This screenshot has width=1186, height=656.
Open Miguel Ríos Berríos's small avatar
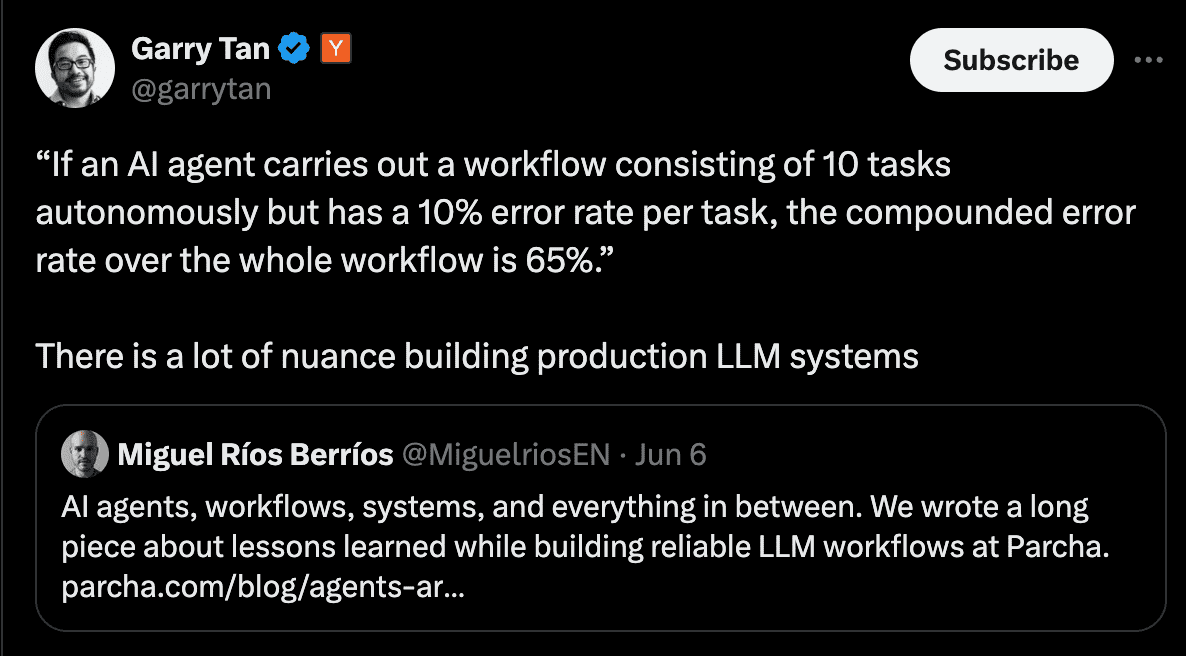(x=84, y=455)
